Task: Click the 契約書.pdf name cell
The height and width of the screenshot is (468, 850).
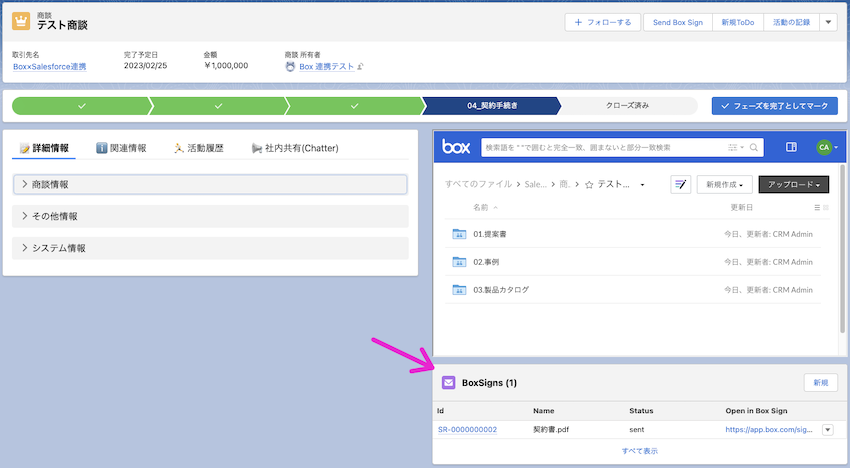Action: coord(551,429)
